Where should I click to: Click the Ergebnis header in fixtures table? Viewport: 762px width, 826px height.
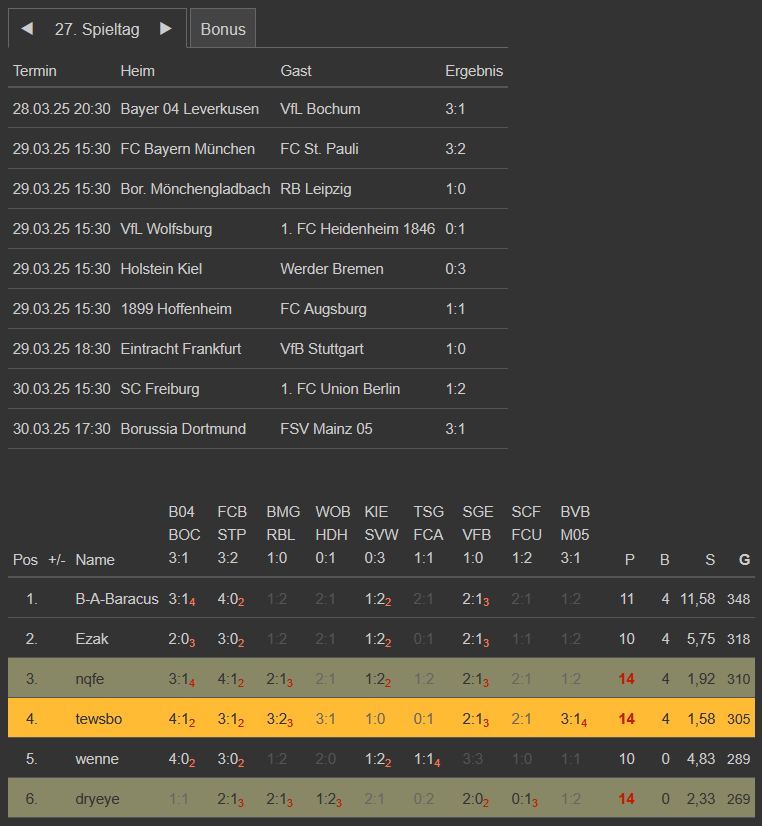pos(474,71)
